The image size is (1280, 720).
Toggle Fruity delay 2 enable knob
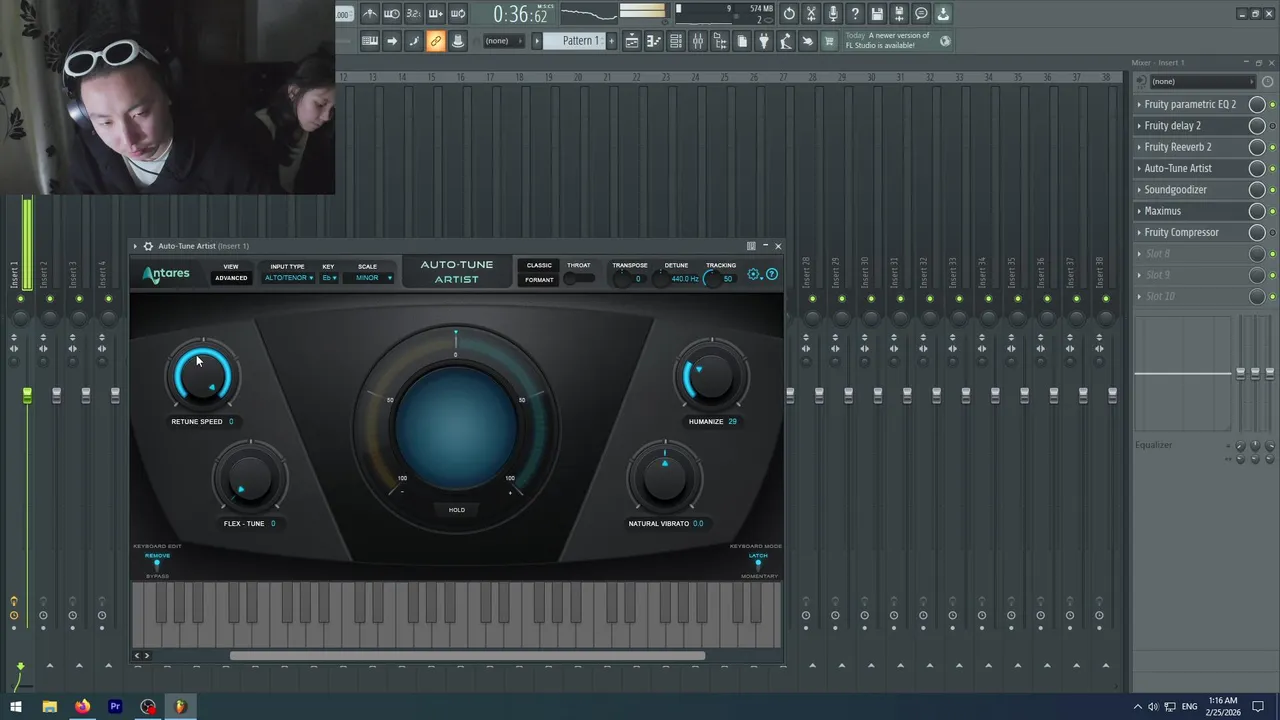pos(1257,126)
